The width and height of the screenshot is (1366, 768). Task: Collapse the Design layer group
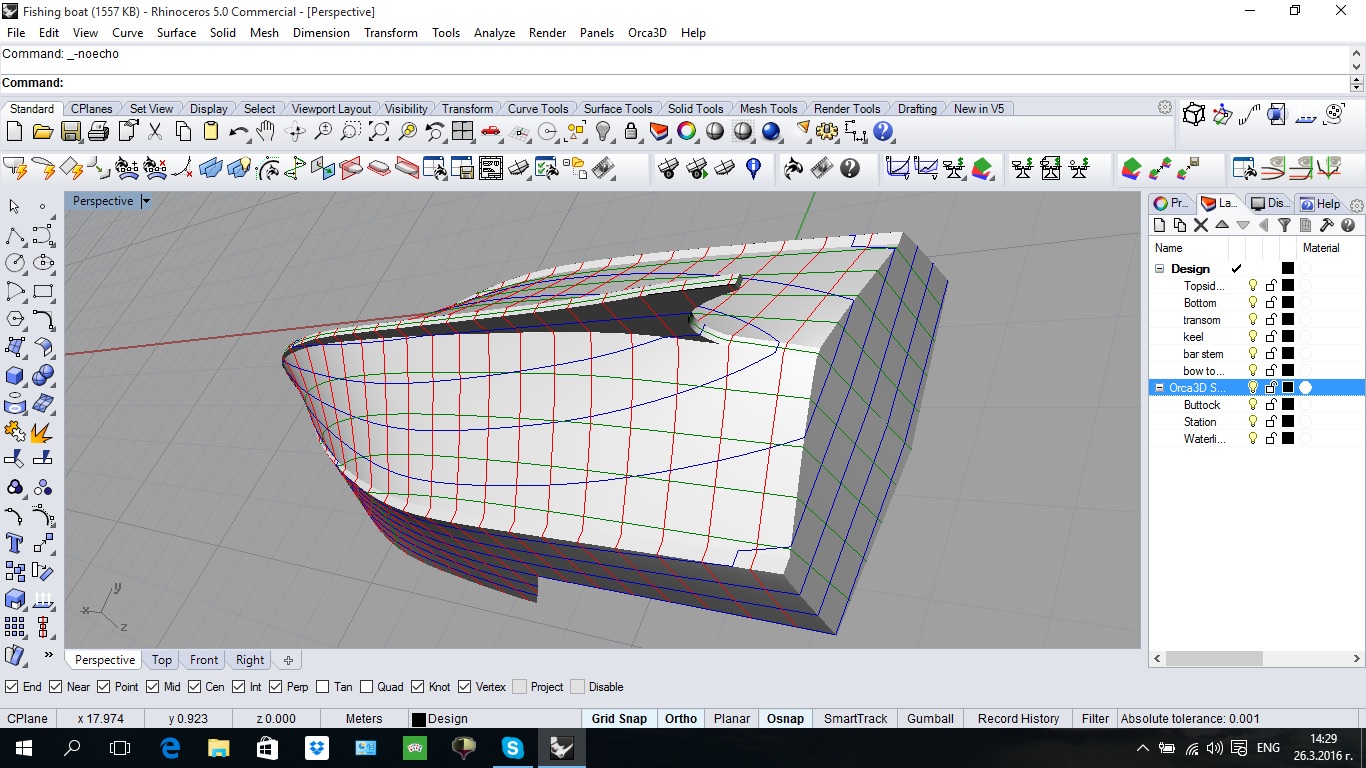click(1160, 269)
